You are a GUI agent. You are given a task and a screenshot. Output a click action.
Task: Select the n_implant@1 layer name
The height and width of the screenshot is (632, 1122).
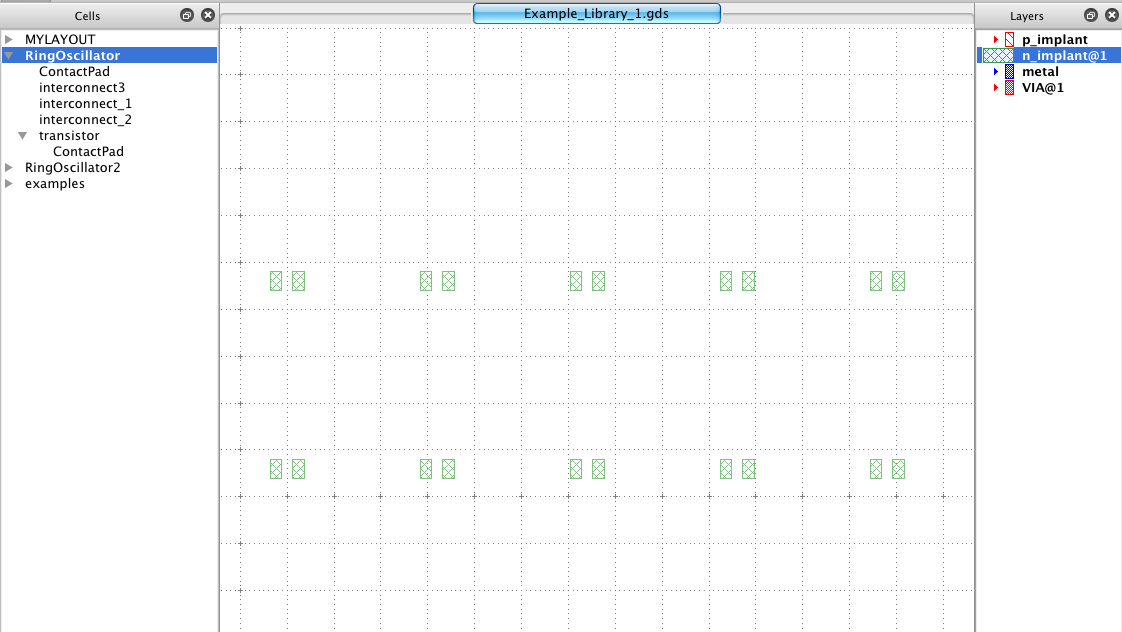pyautogui.click(x=1064, y=55)
